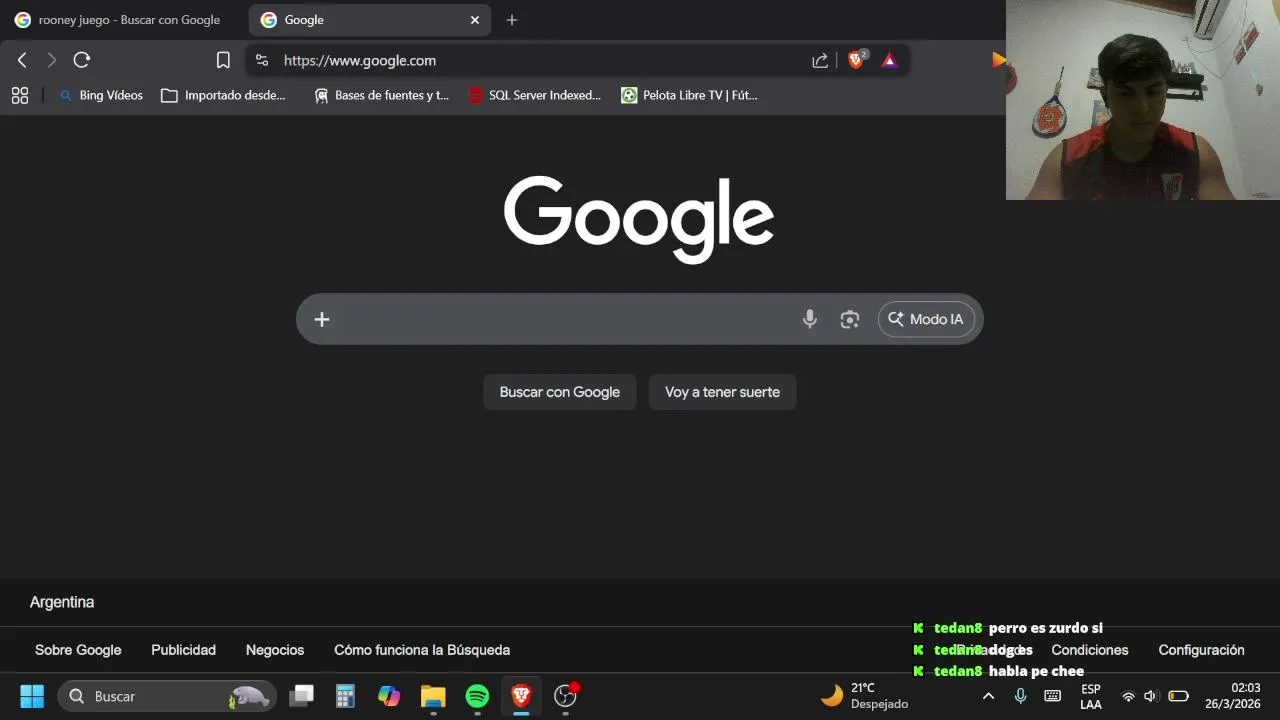Open Copilot from the taskbar

pyautogui.click(x=389, y=696)
